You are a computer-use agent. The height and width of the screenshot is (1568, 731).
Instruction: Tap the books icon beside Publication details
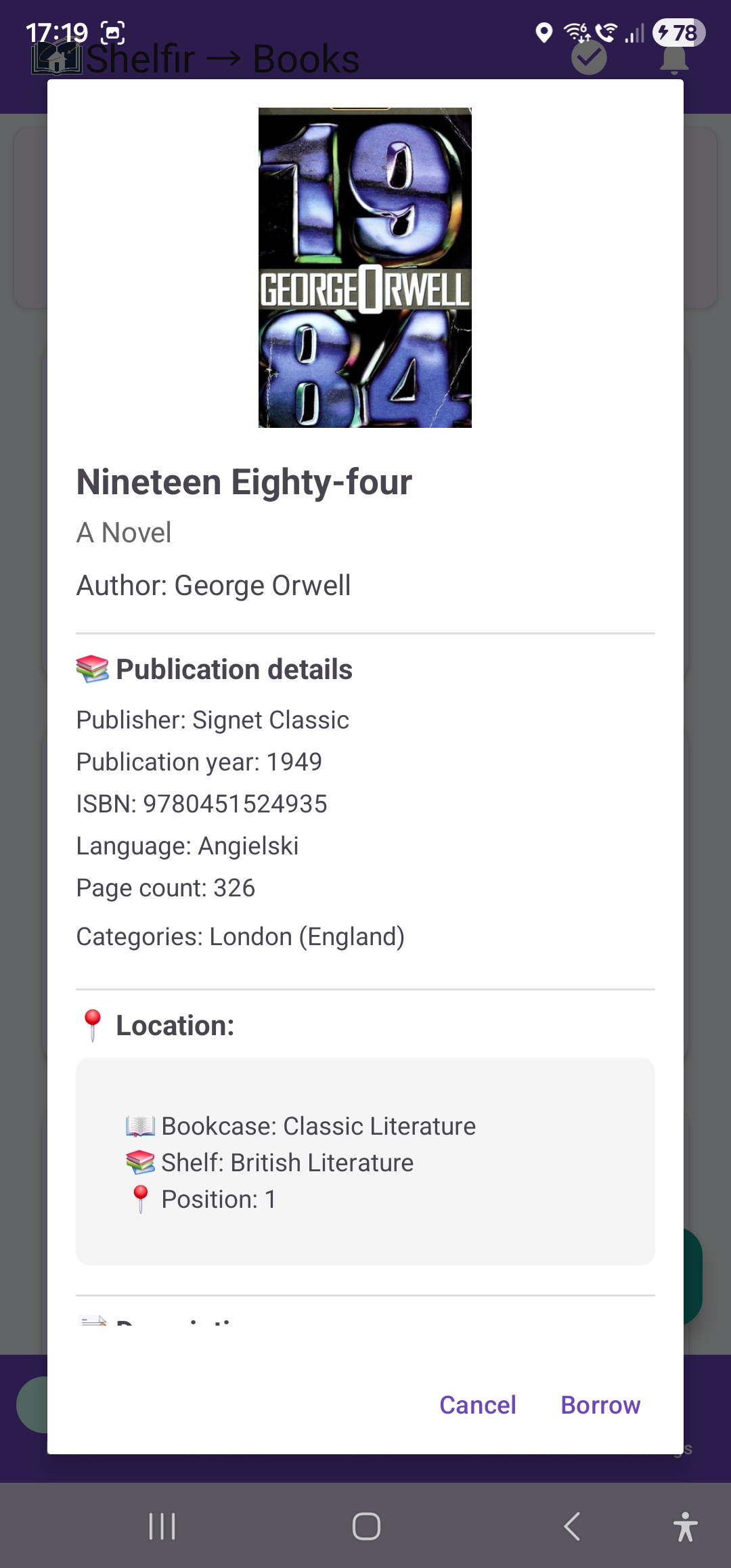[92, 669]
